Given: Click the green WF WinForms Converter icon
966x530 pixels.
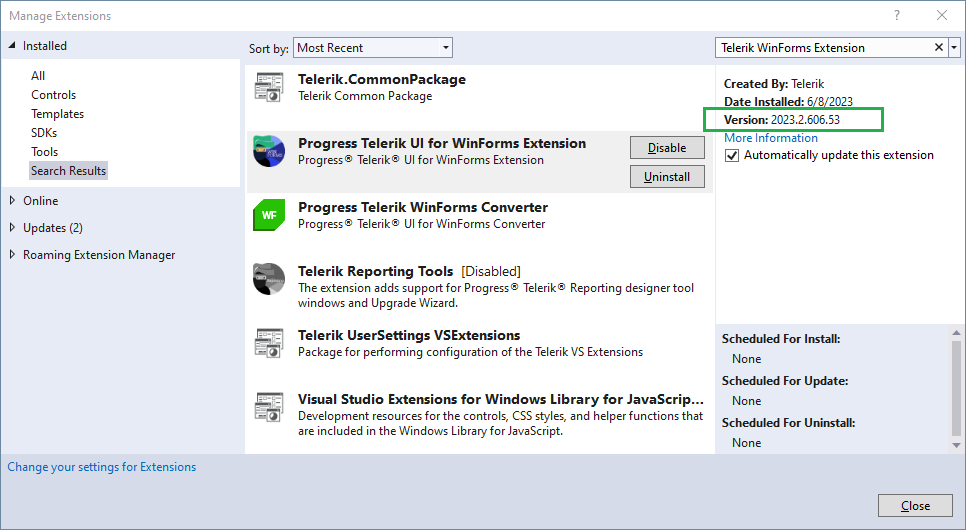Looking at the screenshot, I should [x=269, y=215].
